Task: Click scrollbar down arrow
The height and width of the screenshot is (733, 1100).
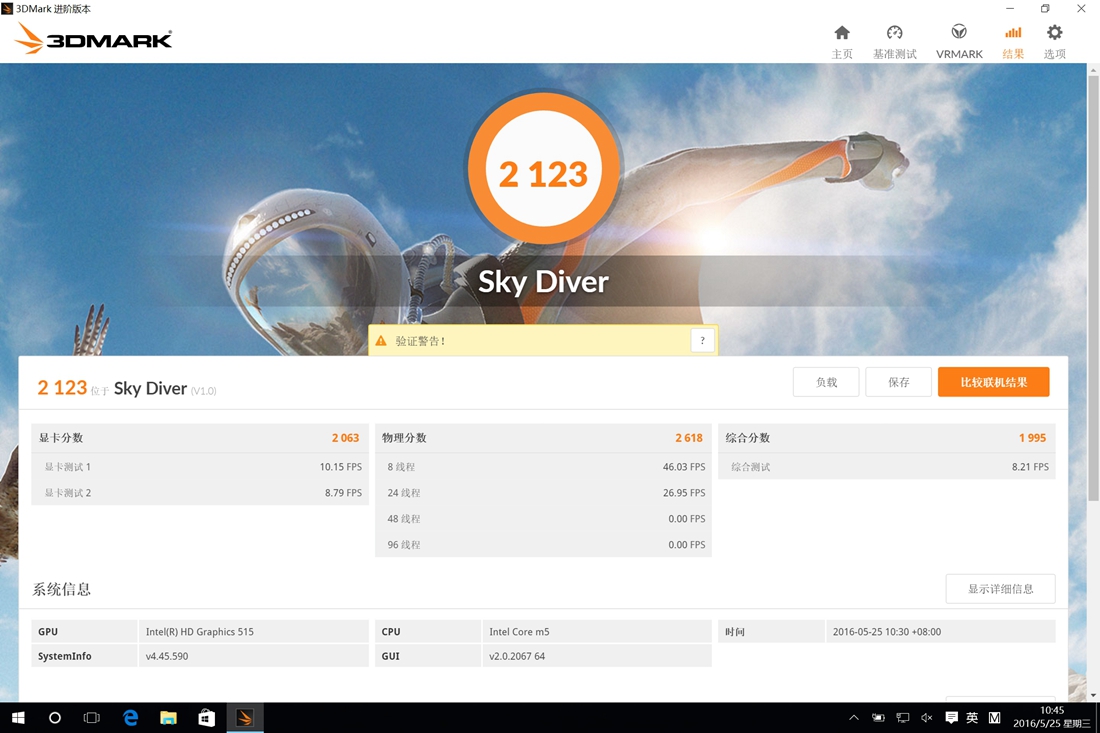Action: coord(1093,695)
